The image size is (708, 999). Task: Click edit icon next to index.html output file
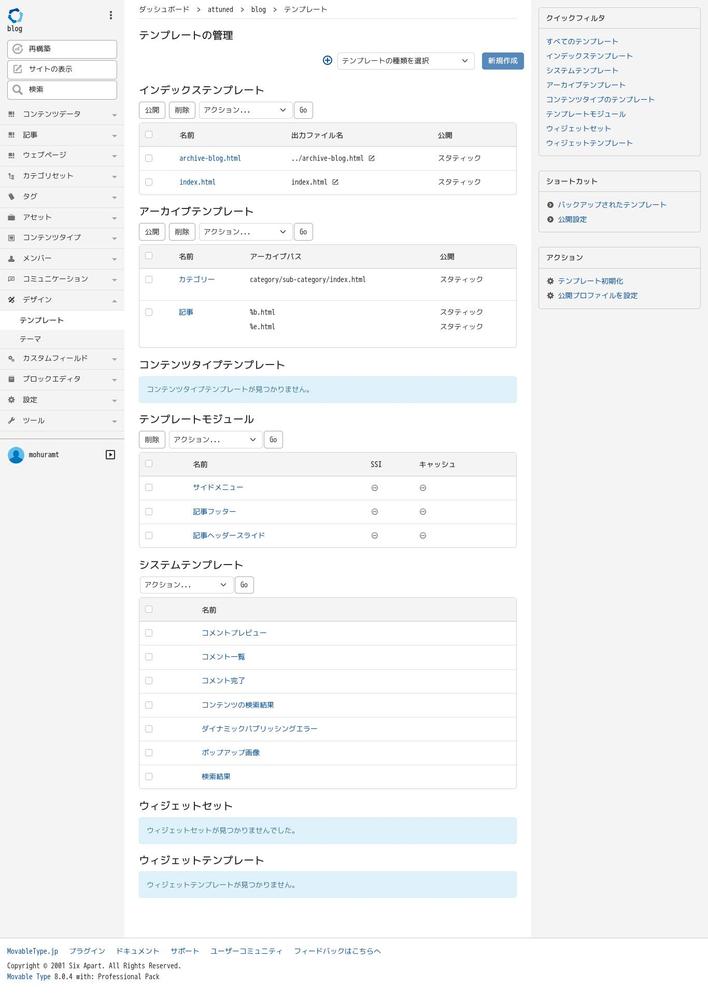click(335, 182)
